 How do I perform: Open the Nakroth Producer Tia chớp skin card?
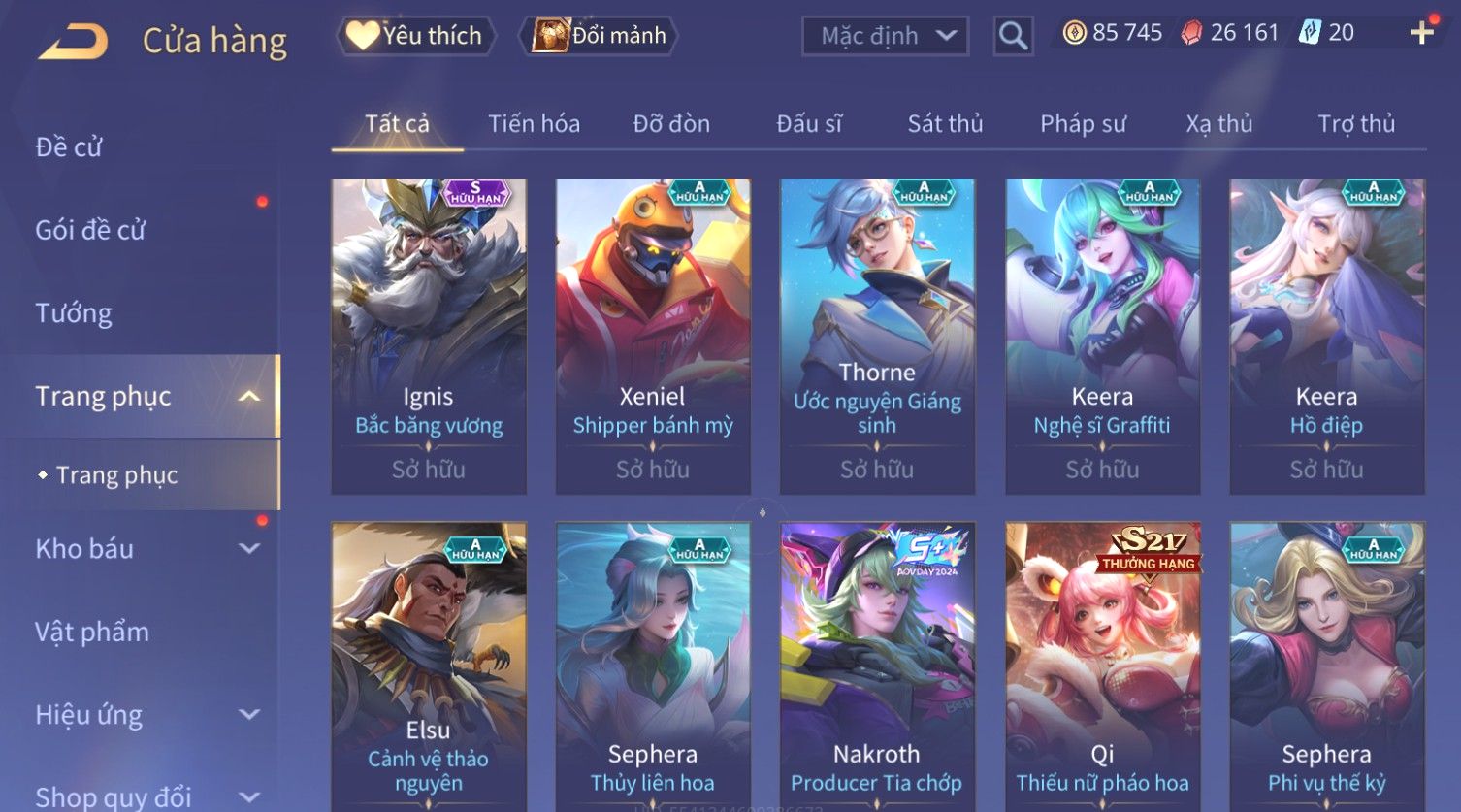(x=877, y=667)
